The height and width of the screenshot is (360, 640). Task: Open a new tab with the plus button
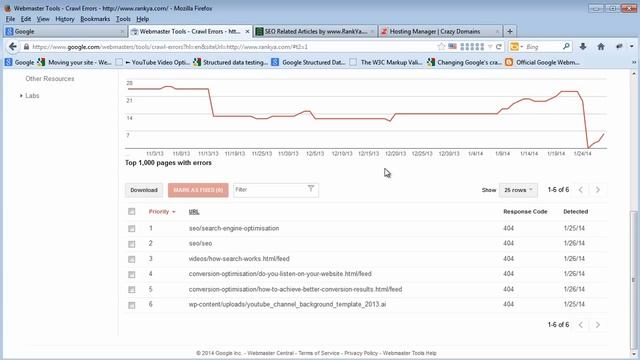pyautogui.click(x=510, y=31)
